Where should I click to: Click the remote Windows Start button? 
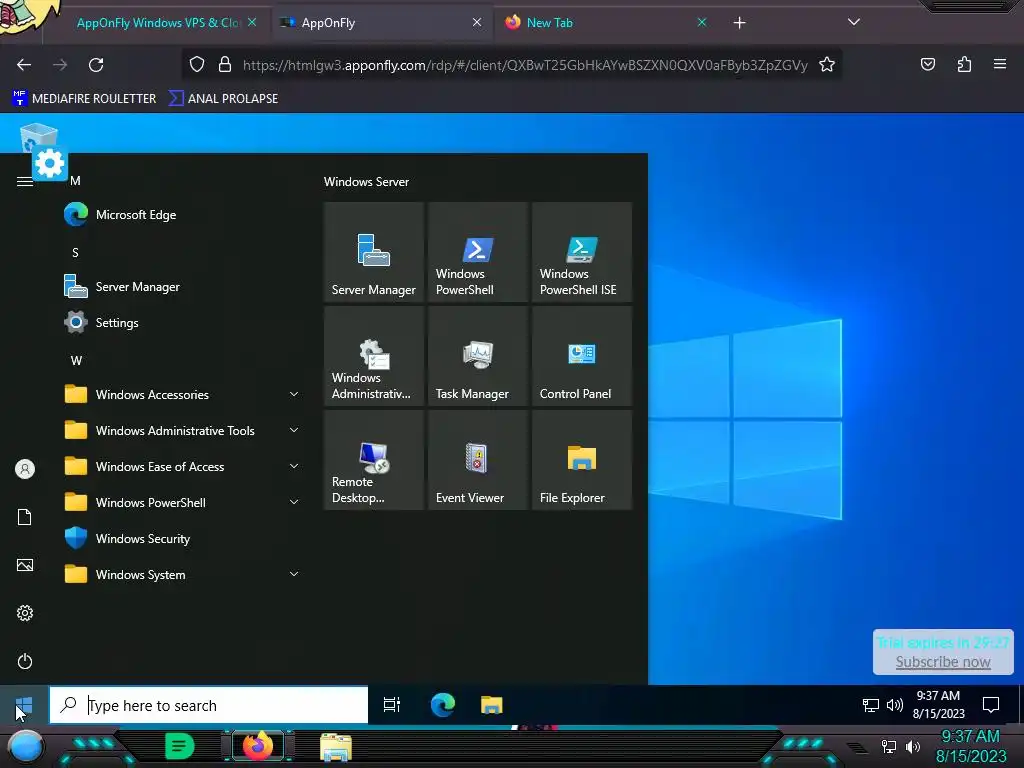tap(24, 705)
